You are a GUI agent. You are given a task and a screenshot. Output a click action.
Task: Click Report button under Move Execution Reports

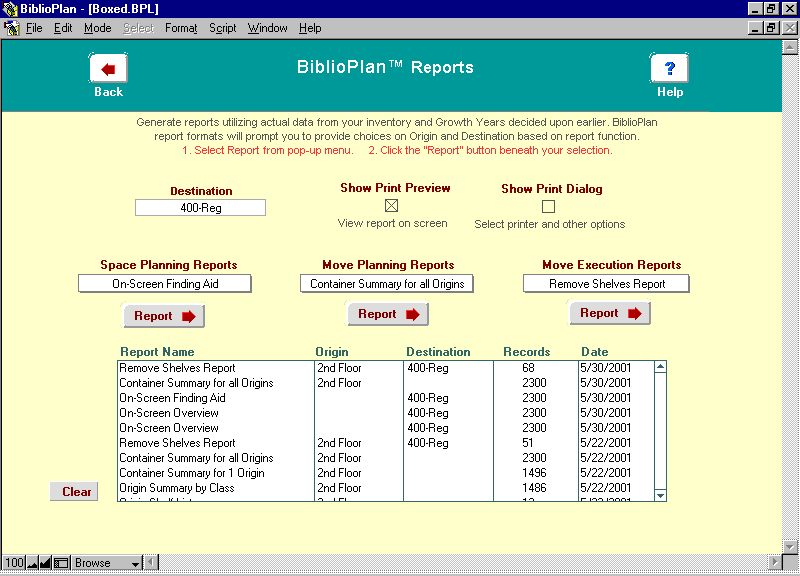[x=610, y=313]
